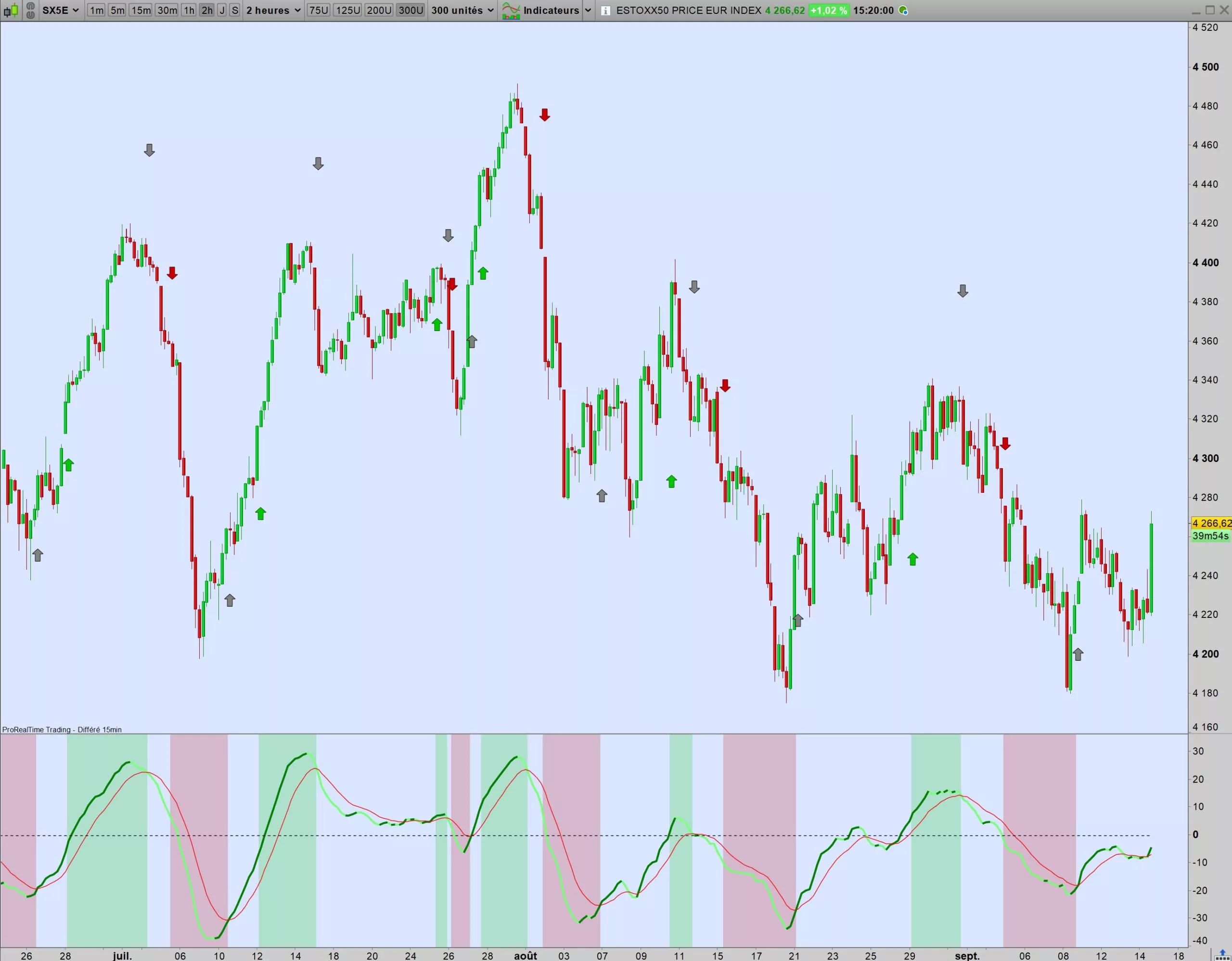Viewport: 1232px width, 961px height.
Task: Open the SX5E ticker dropdown
Action: pos(60,10)
